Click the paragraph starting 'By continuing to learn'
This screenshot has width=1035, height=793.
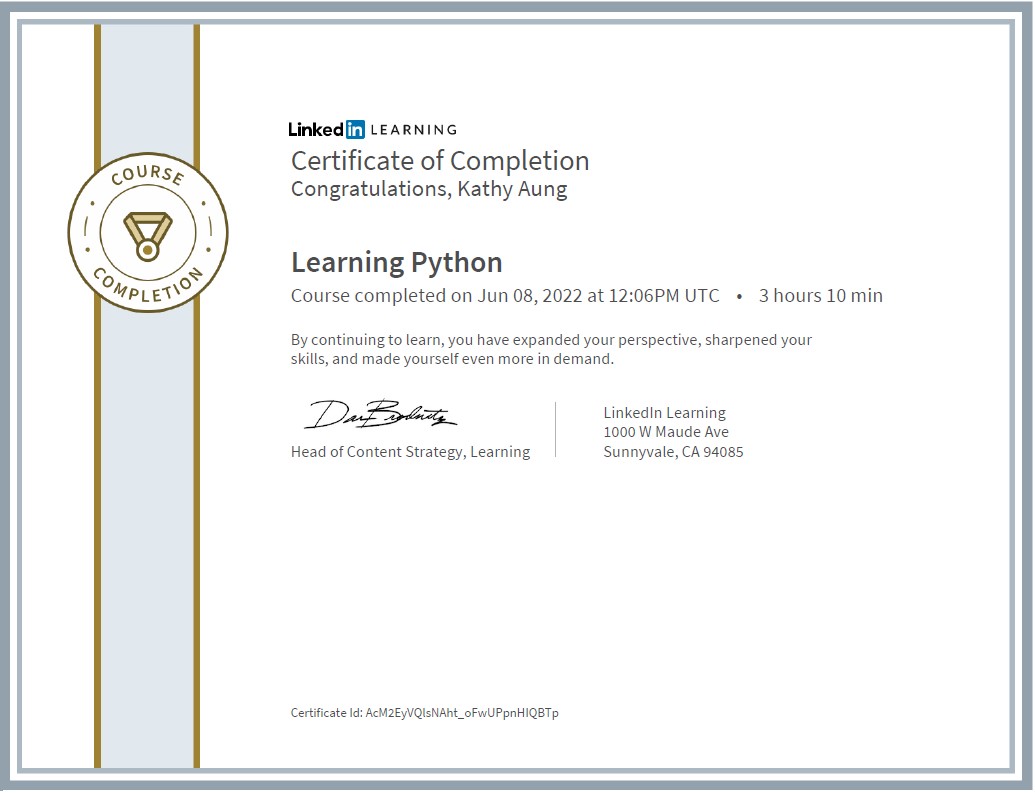[x=551, y=349]
